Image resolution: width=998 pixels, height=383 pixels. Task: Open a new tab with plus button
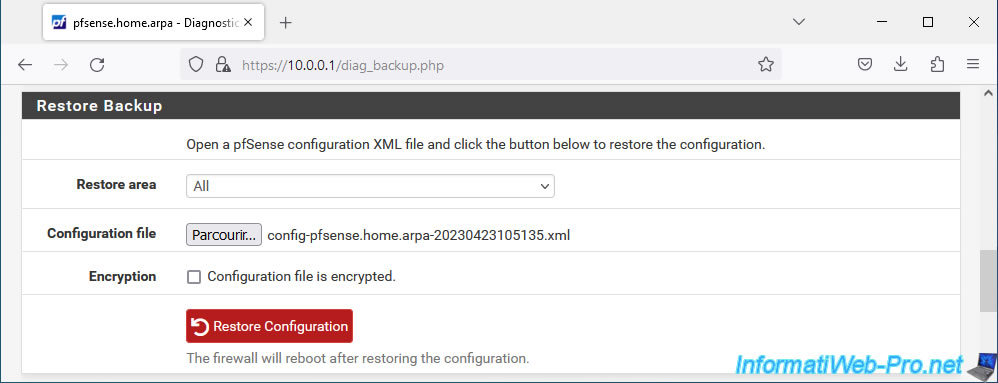coord(286,23)
